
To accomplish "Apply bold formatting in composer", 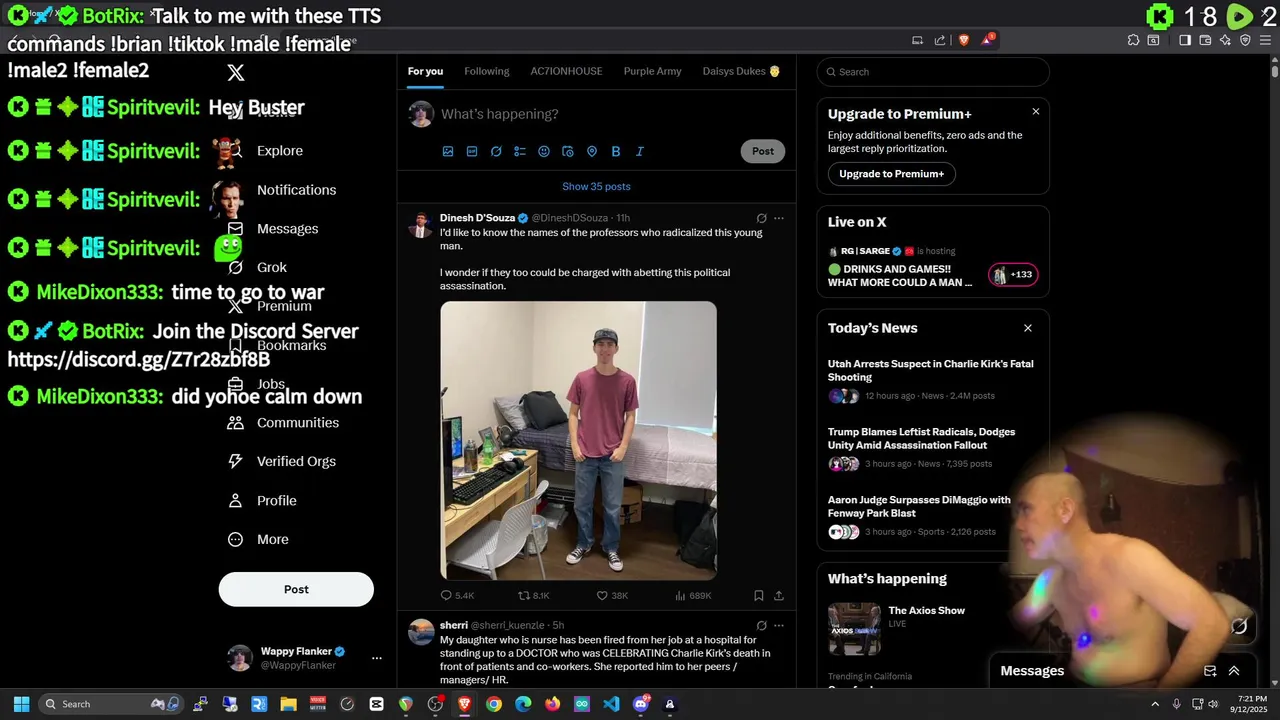I will pyautogui.click(x=616, y=151).
